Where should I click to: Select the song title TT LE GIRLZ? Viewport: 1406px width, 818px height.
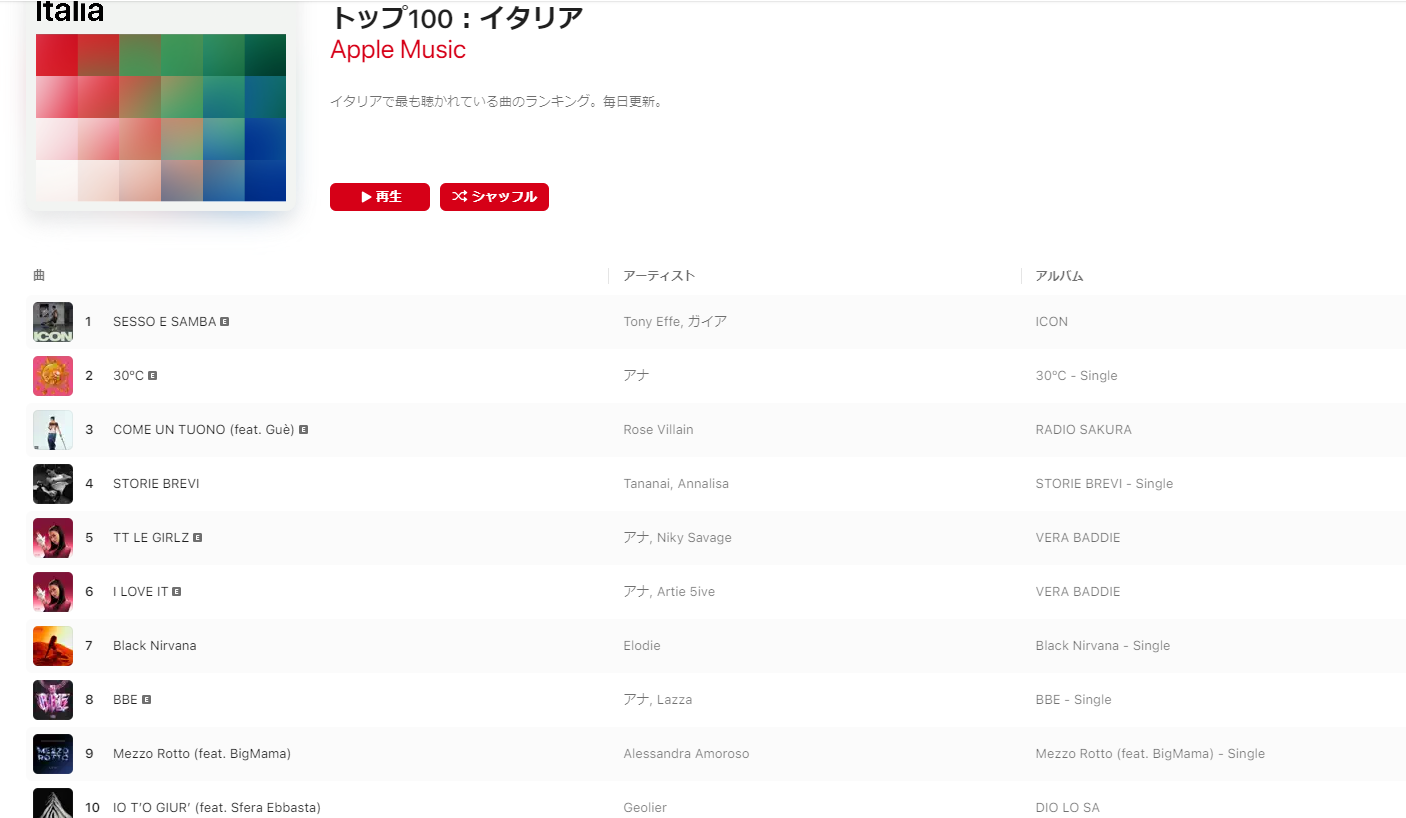tap(151, 538)
